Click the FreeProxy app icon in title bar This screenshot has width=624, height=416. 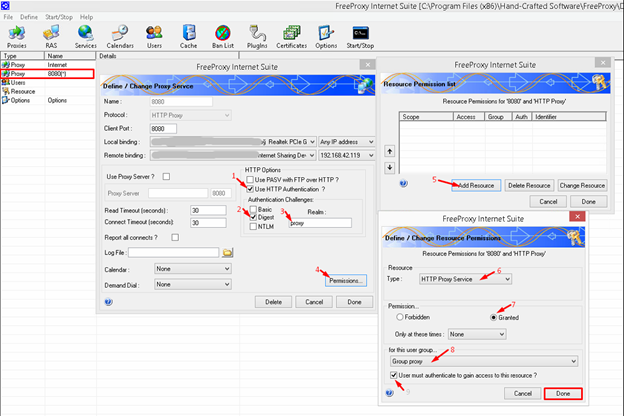[5, 6]
